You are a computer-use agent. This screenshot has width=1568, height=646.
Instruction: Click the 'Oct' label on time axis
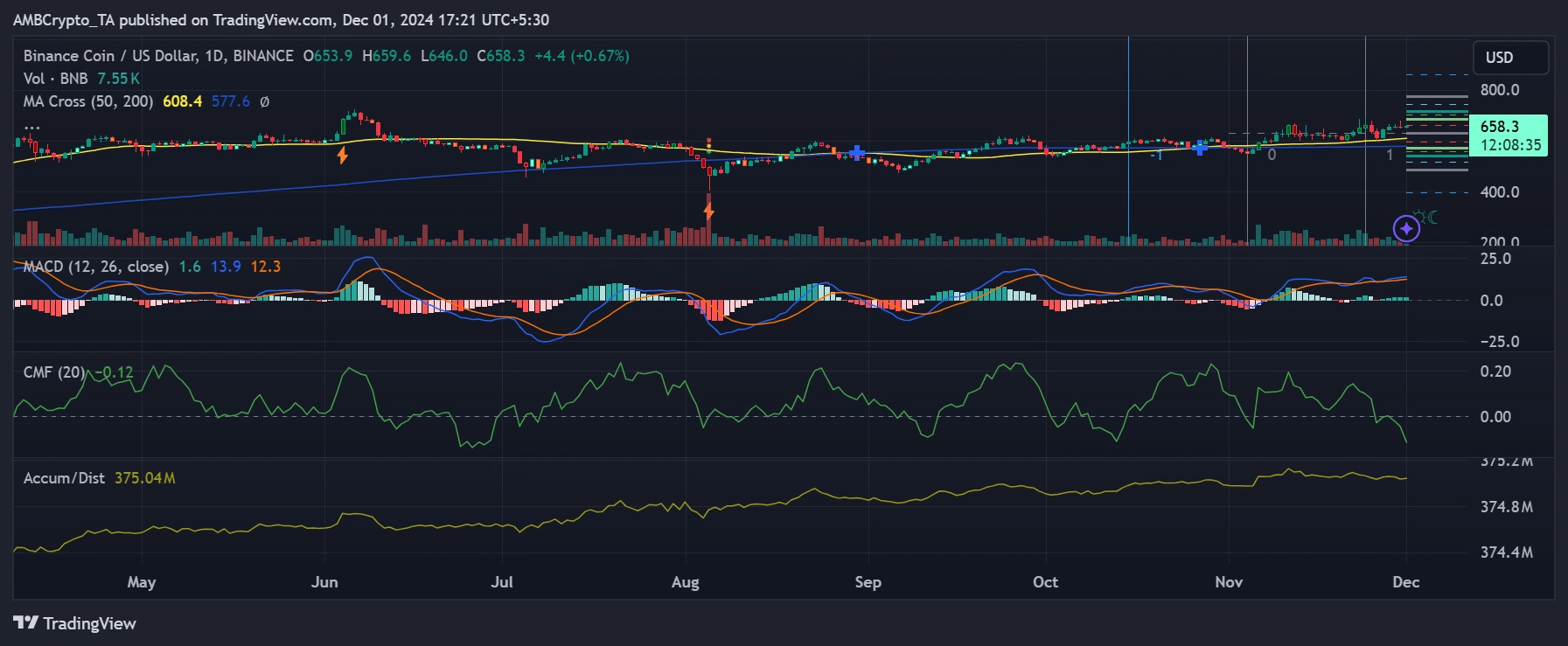(x=1046, y=582)
